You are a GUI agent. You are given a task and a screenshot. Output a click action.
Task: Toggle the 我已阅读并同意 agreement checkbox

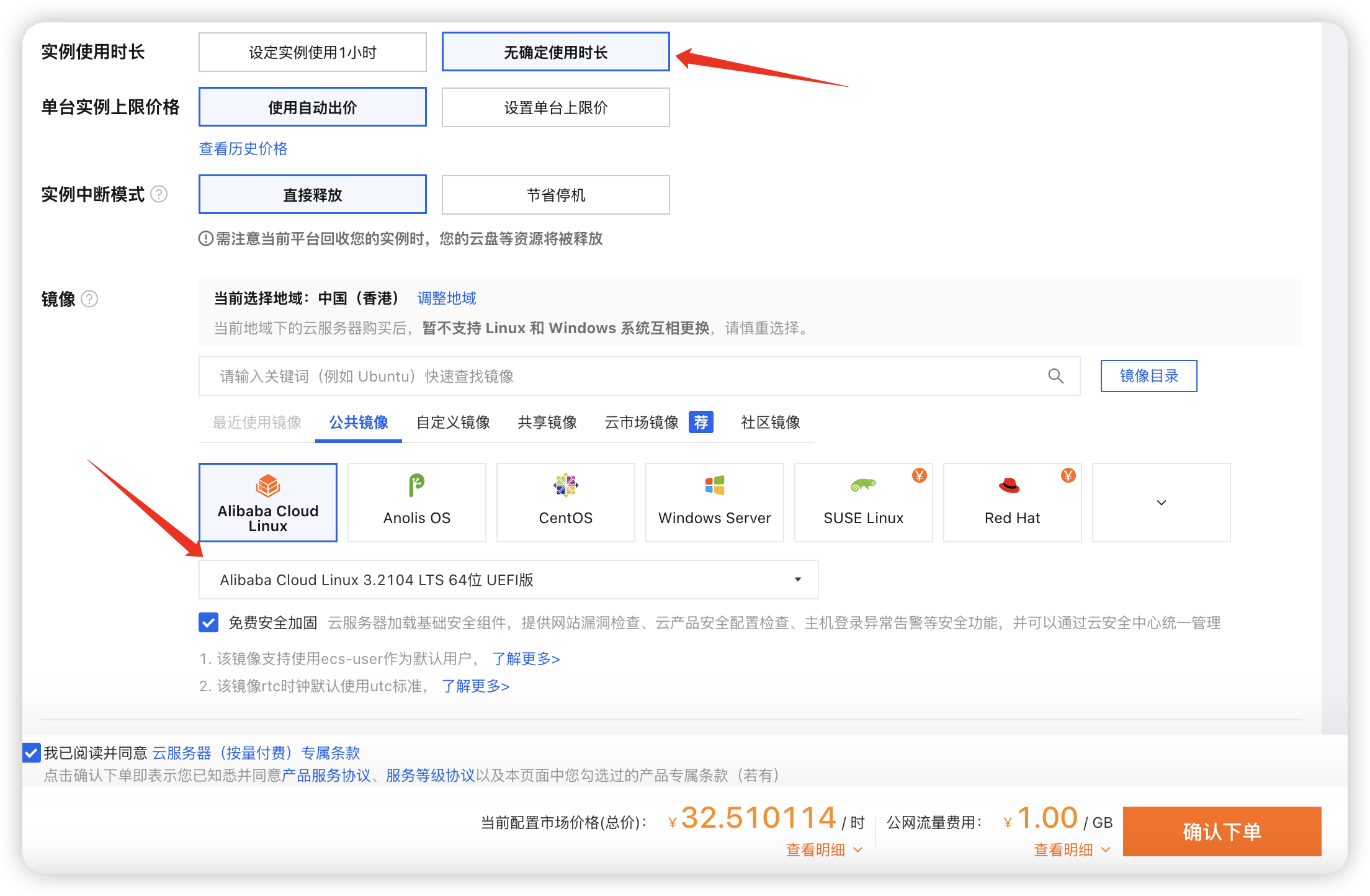coord(32,752)
